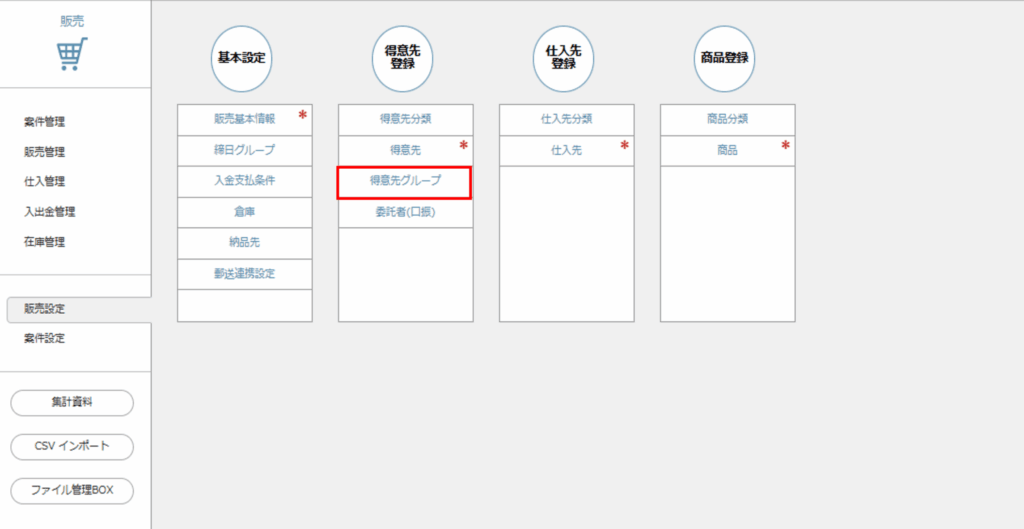Open 商品分類 under 商品登録
Screen dimensions: 1024x529
[727, 119]
